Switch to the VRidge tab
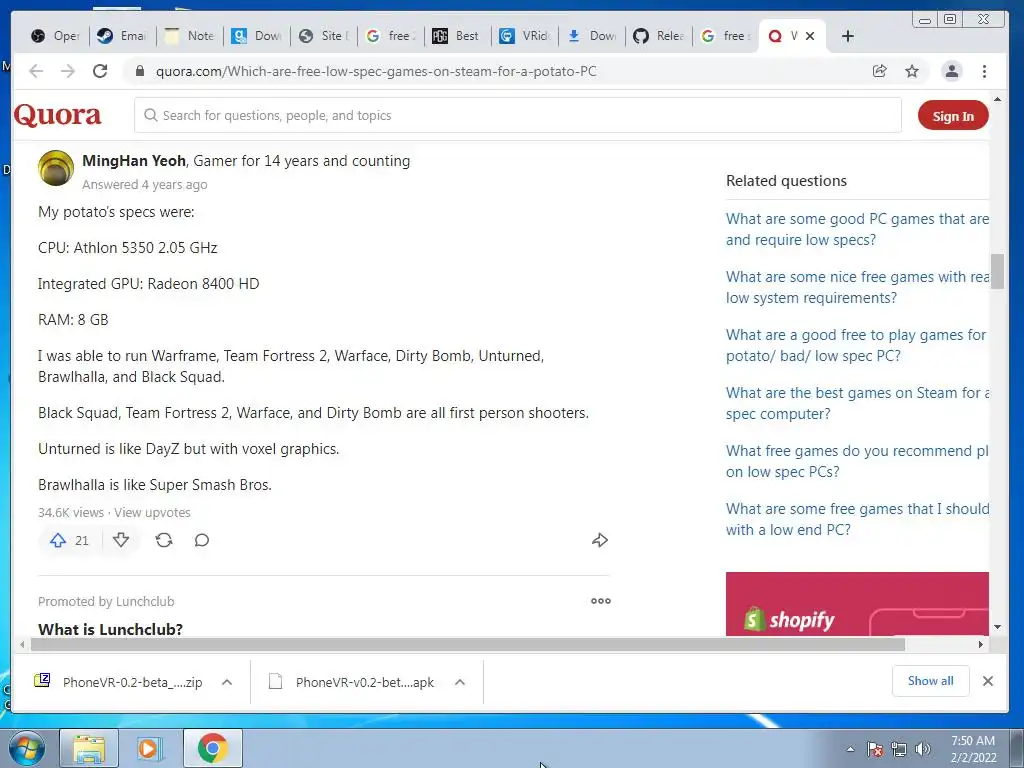 pos(524,36)
